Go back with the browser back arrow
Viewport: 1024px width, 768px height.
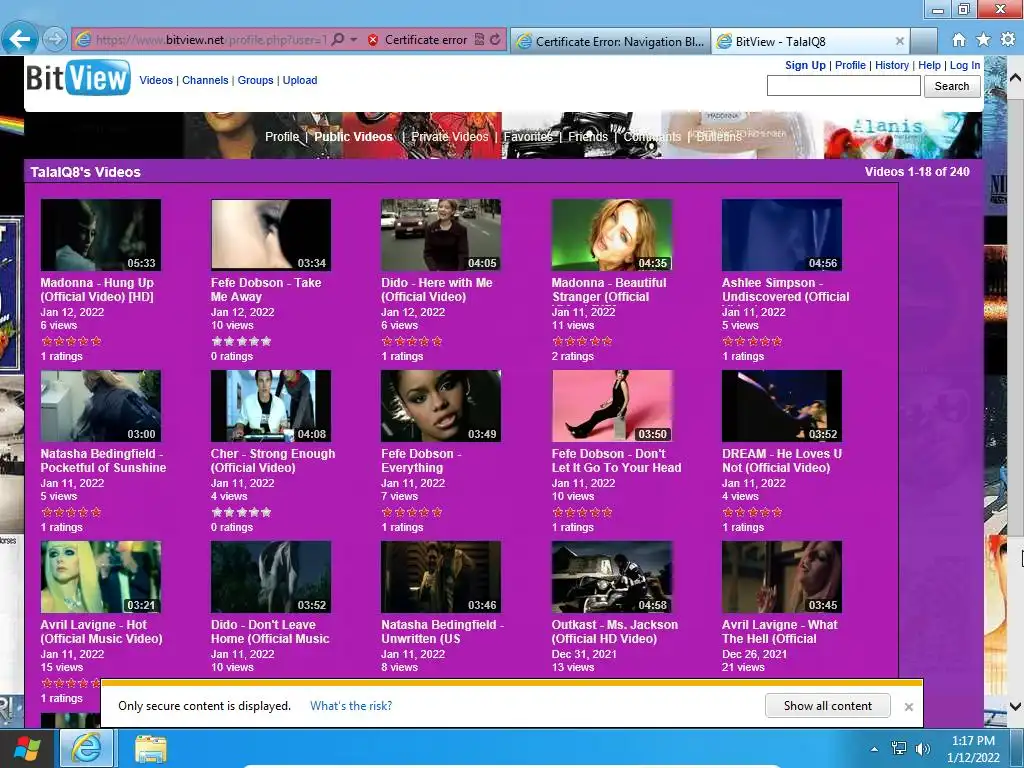tap(20, 39)
